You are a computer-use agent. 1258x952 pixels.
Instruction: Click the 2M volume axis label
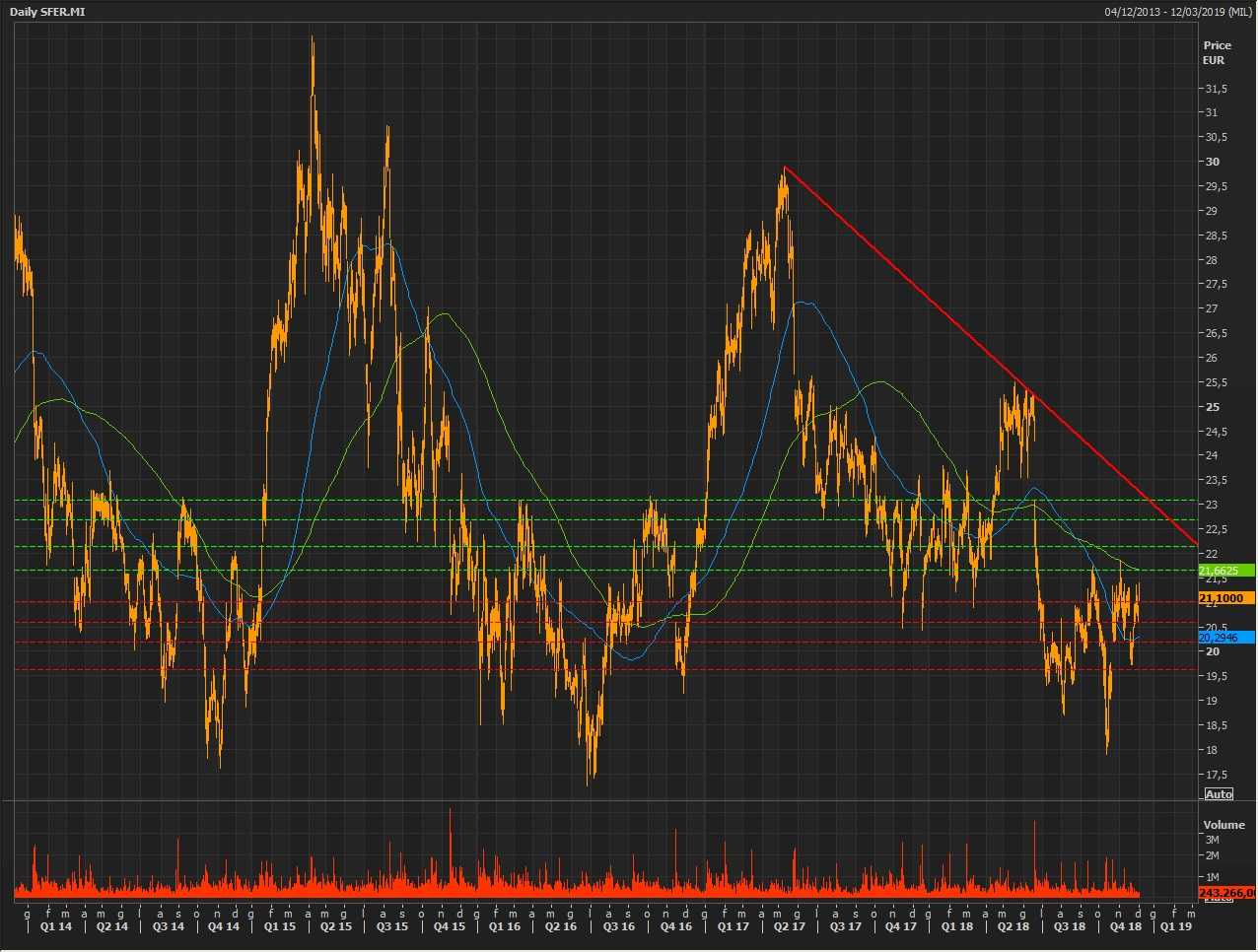1213,855
